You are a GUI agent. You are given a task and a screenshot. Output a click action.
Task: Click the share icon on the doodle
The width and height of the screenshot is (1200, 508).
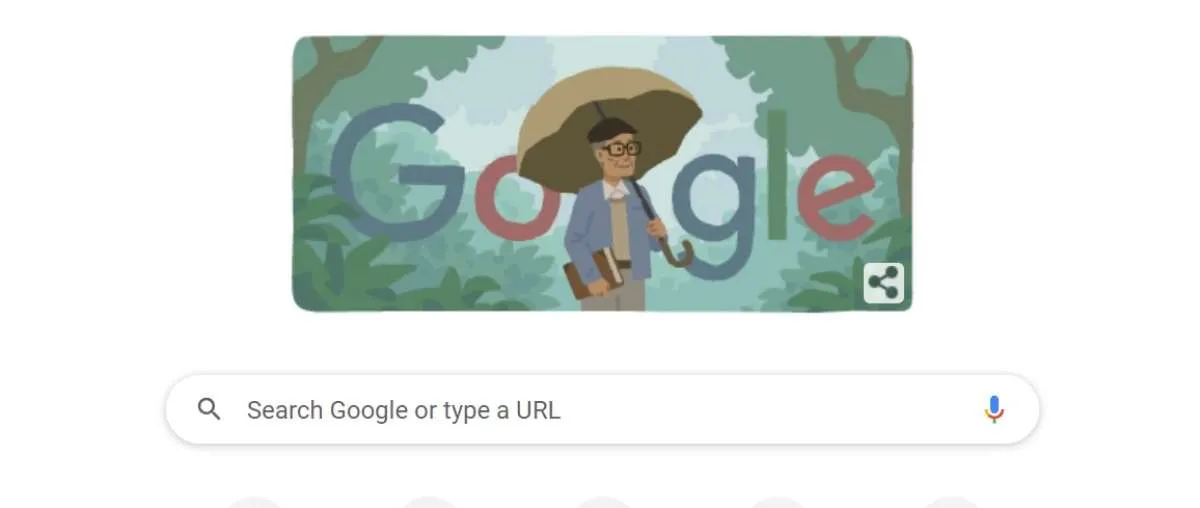point(883,283)
